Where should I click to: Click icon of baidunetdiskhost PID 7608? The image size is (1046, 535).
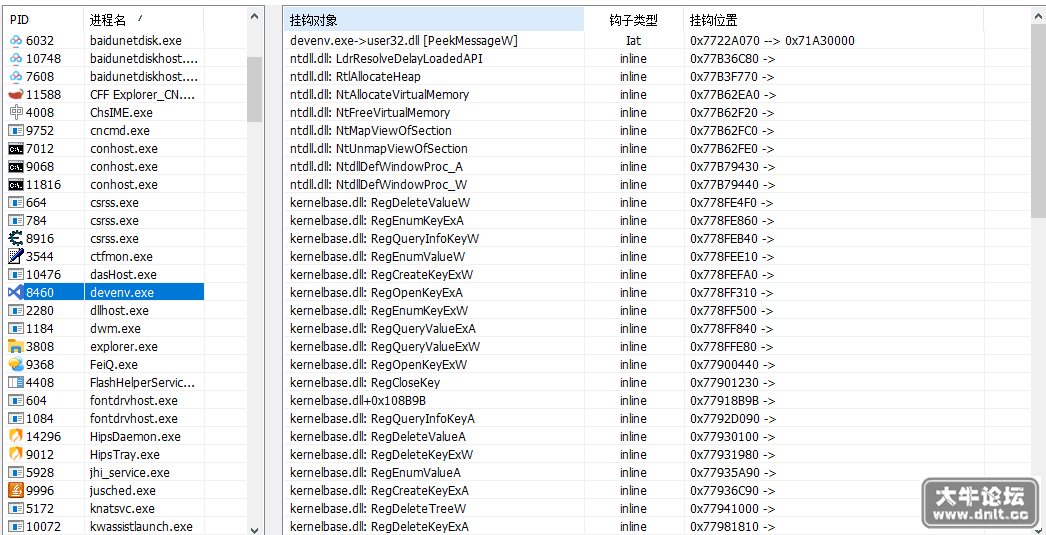[x=17, y=77]
